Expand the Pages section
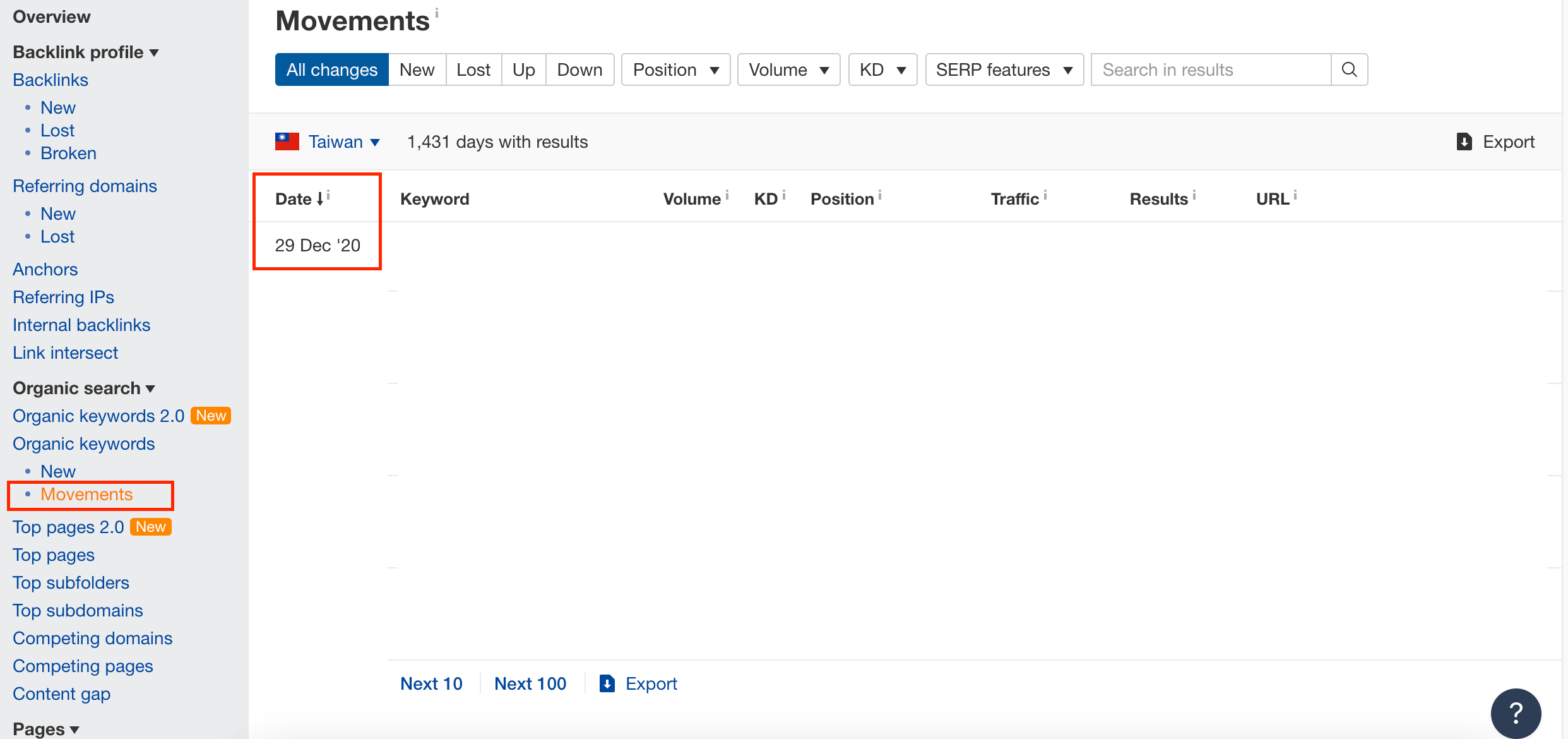 (x=46, y=728)
